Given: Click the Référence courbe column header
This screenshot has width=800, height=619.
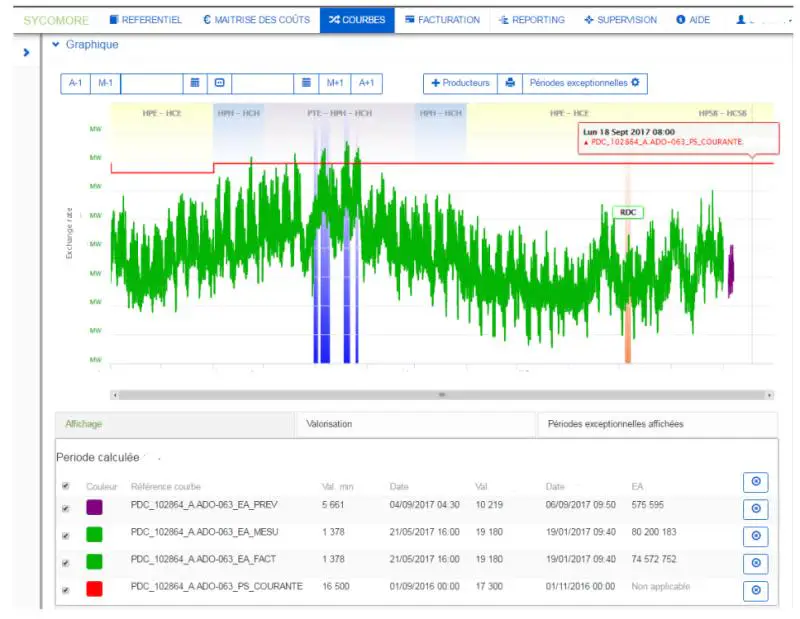Looking at the screenshot, I should tap(166, 486).
